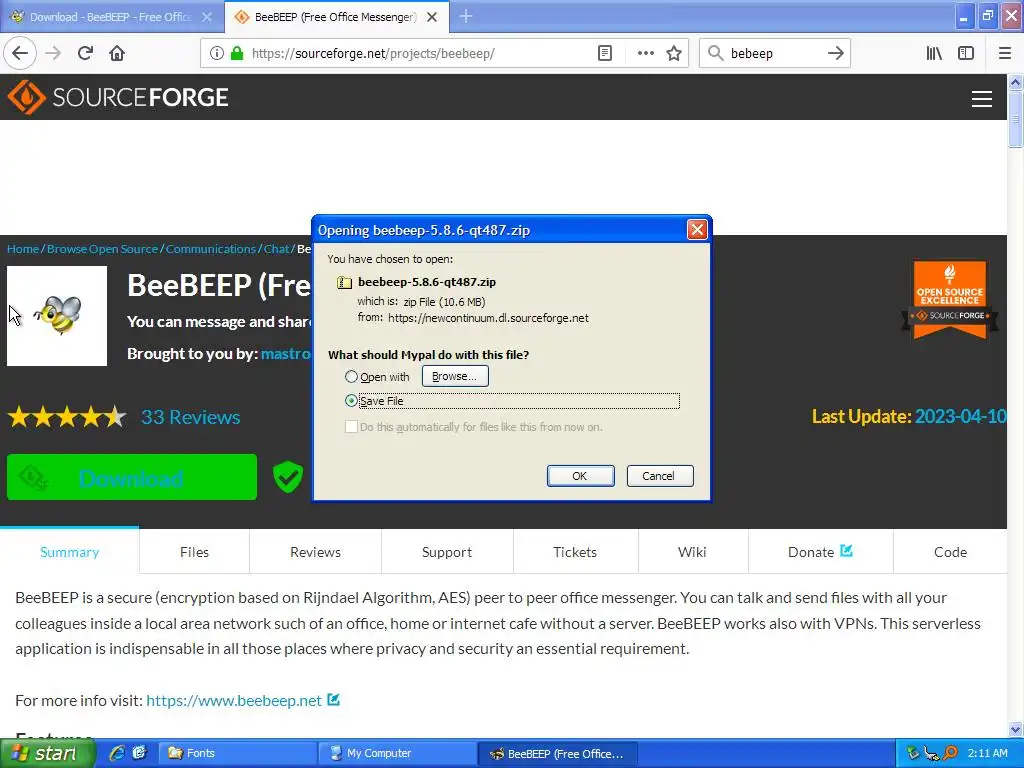Image resolution: width=1024 pixels, height=768 pixels.
Task: Open the Tickets tab
Action: pos(575,552)
